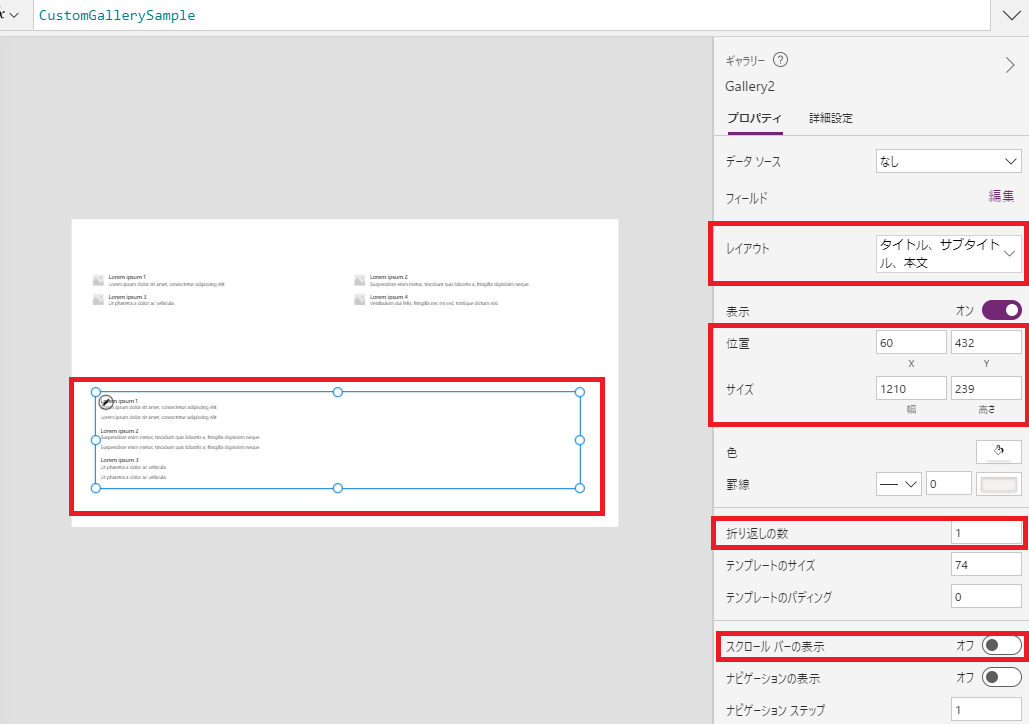Open the レイアウト layout dropdown

pos(948,253)
